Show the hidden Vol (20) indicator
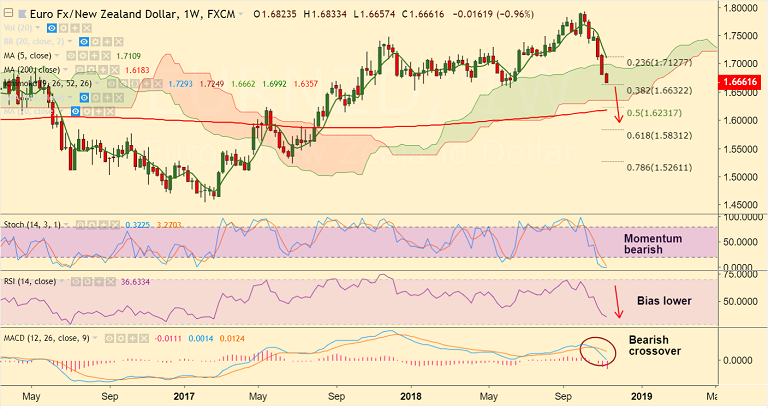The width and height of the screenshot is (768, 409). click(52, 28)
